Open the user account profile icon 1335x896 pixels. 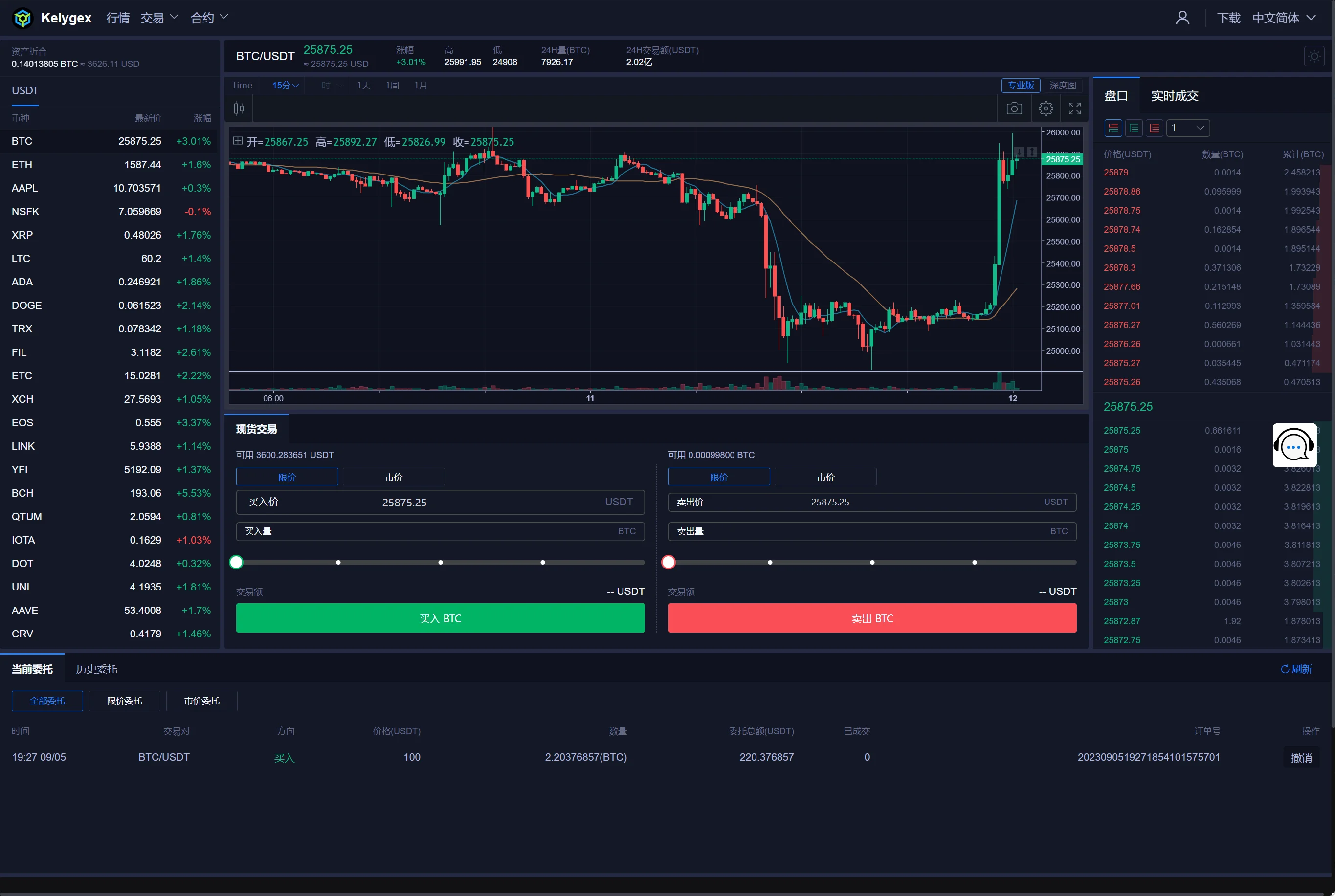click(x=1182, y=18)
